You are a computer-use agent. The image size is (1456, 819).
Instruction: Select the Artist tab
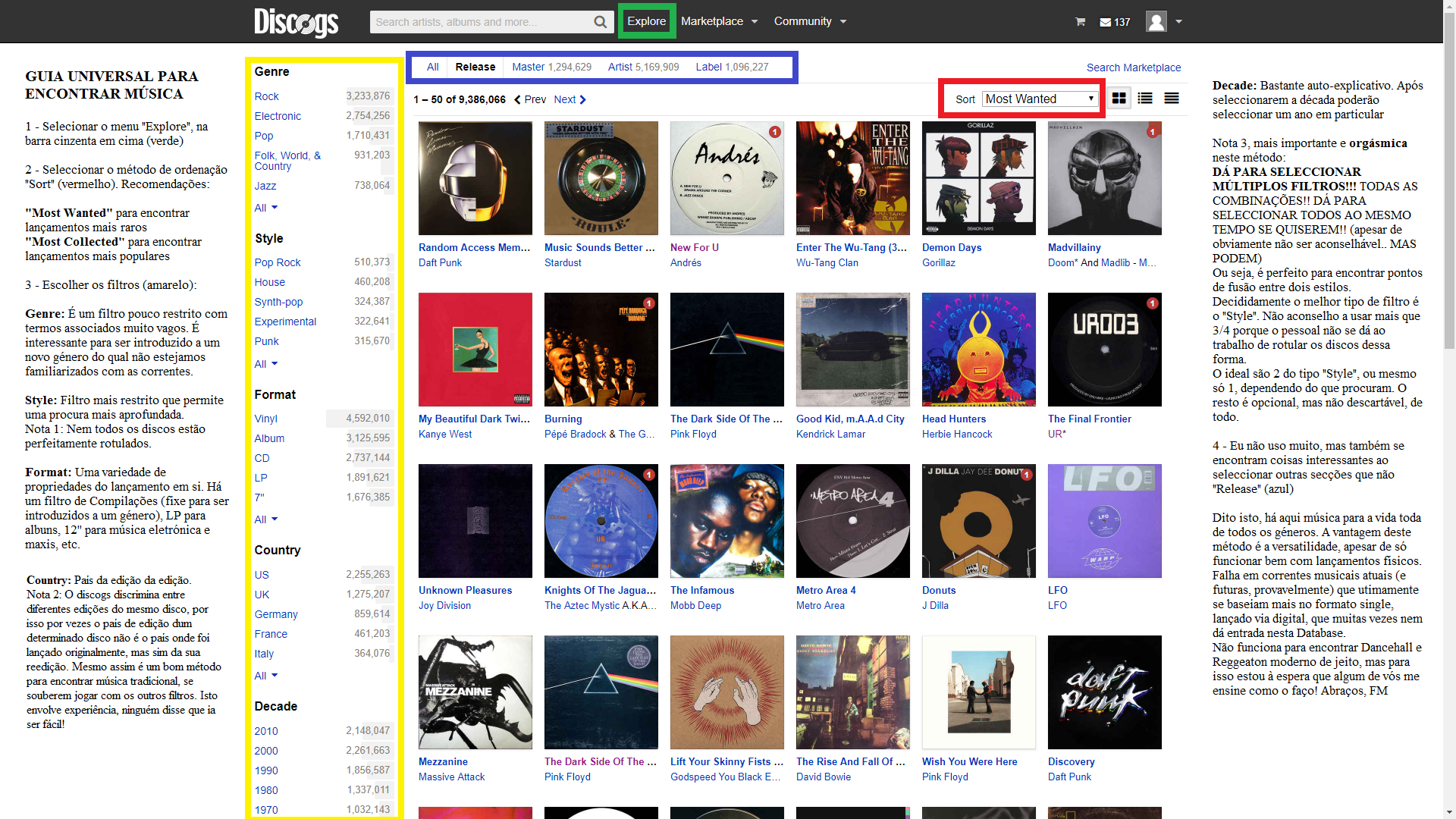pos(643,67)
